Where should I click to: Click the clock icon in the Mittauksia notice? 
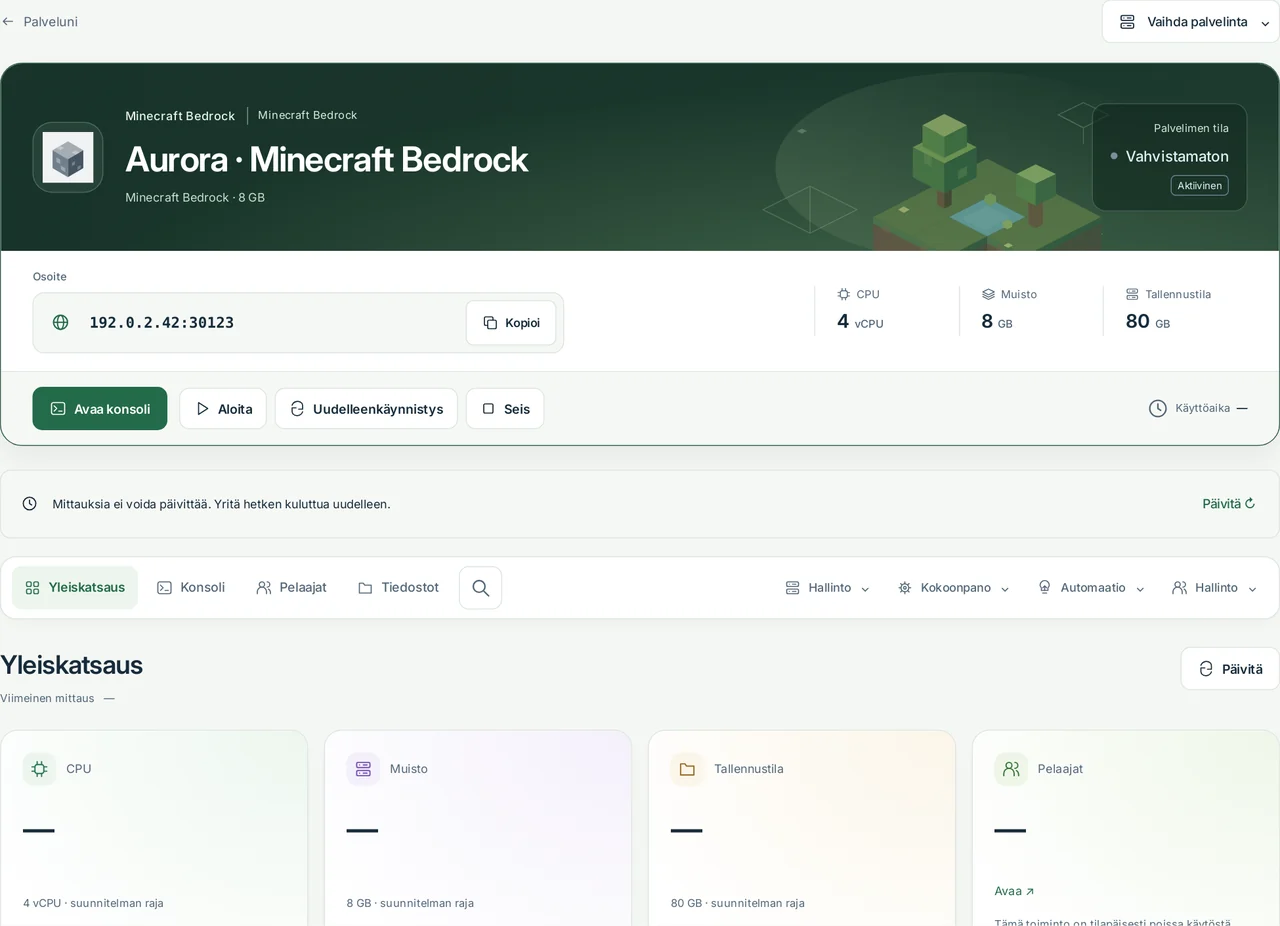point(30,504)
